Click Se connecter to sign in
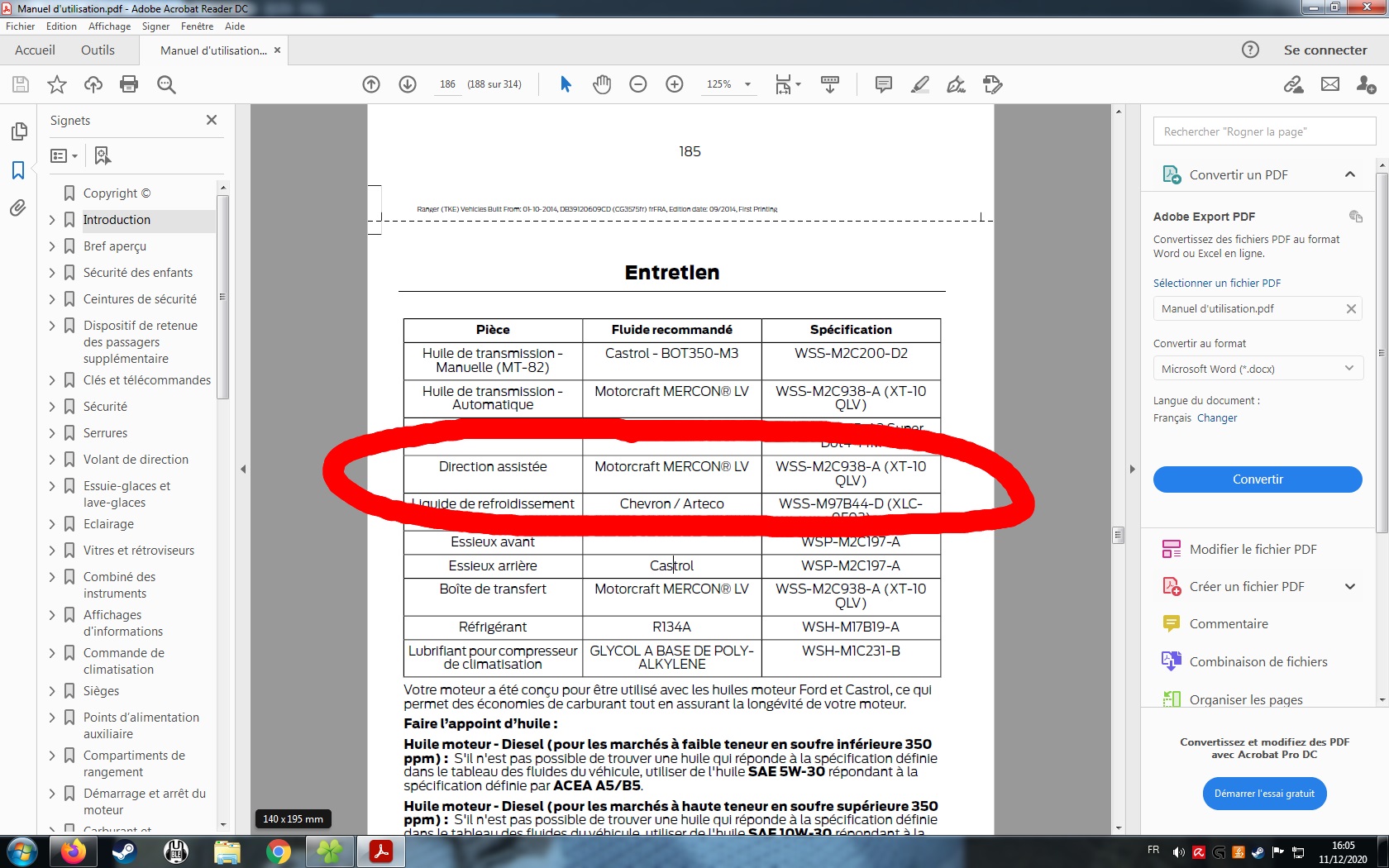 [x=1325, y=50]
